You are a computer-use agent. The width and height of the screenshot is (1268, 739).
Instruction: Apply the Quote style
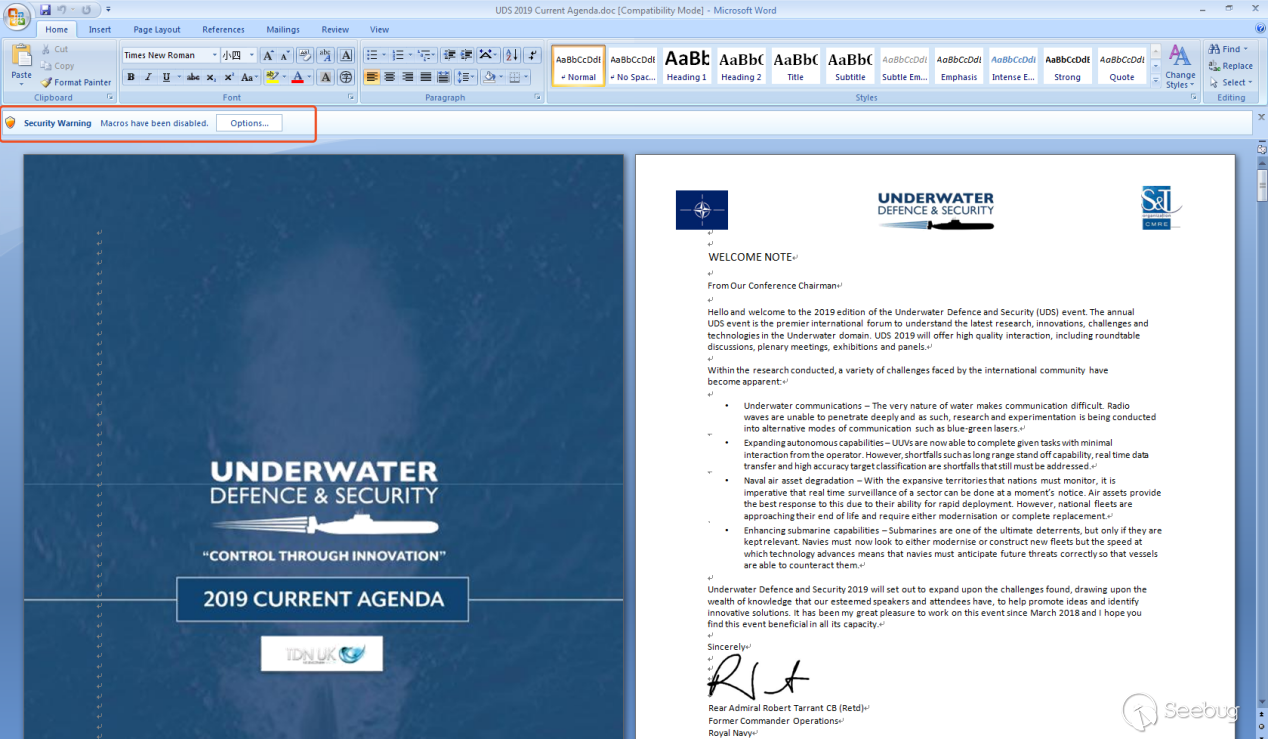pos(1122,66)
